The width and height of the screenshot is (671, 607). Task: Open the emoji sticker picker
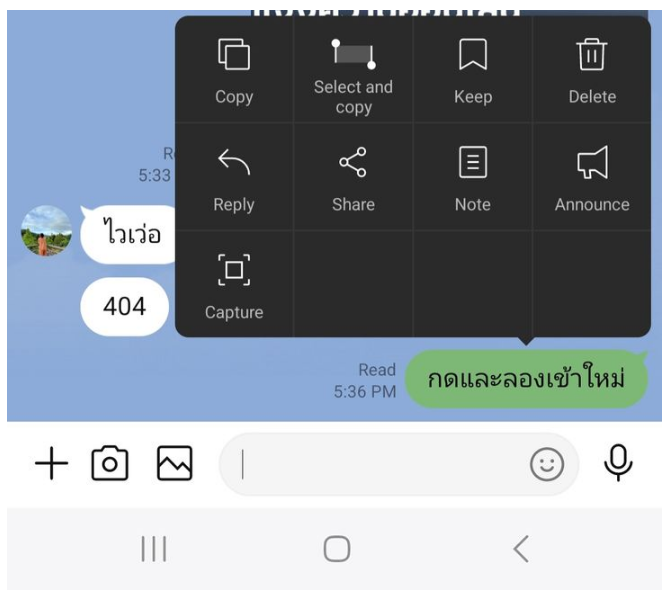tap(546, 464)
